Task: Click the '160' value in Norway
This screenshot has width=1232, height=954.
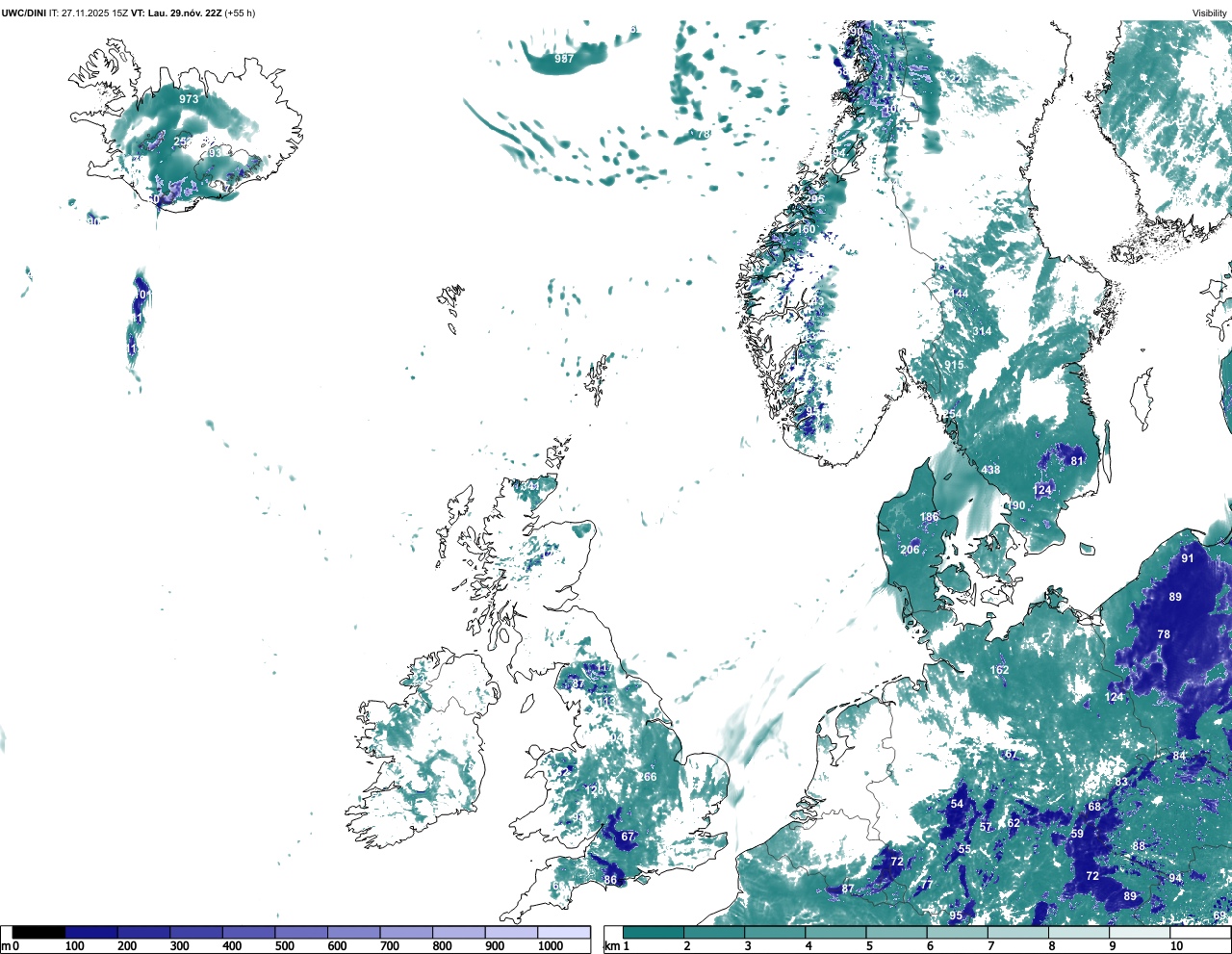Action: tap(807, 229)
